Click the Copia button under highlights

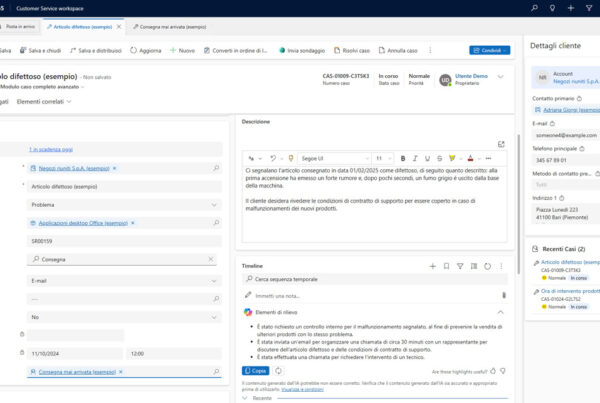point(256,371)
